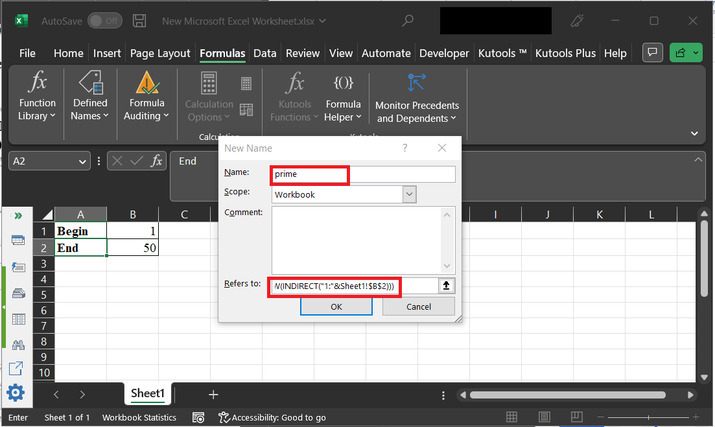Click the sidebar export arrow icon
The height and width of the screenshot is (427, 715).
coord(16,369)
